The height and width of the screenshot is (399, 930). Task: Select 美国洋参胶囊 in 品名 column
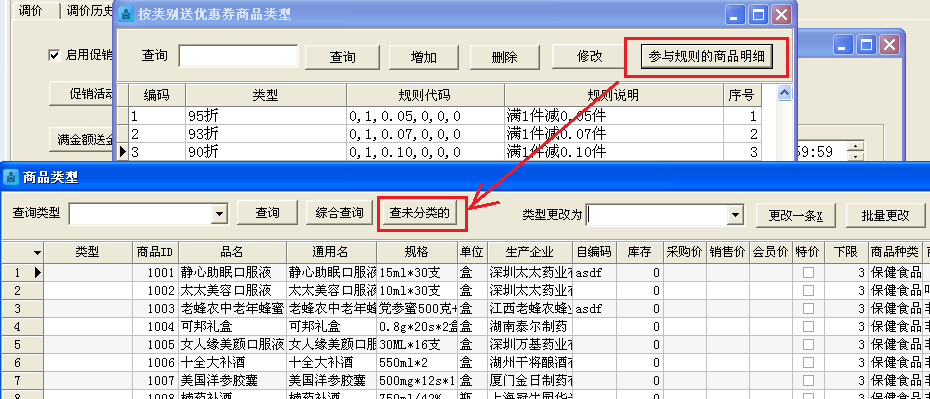[x=232, y=380]
